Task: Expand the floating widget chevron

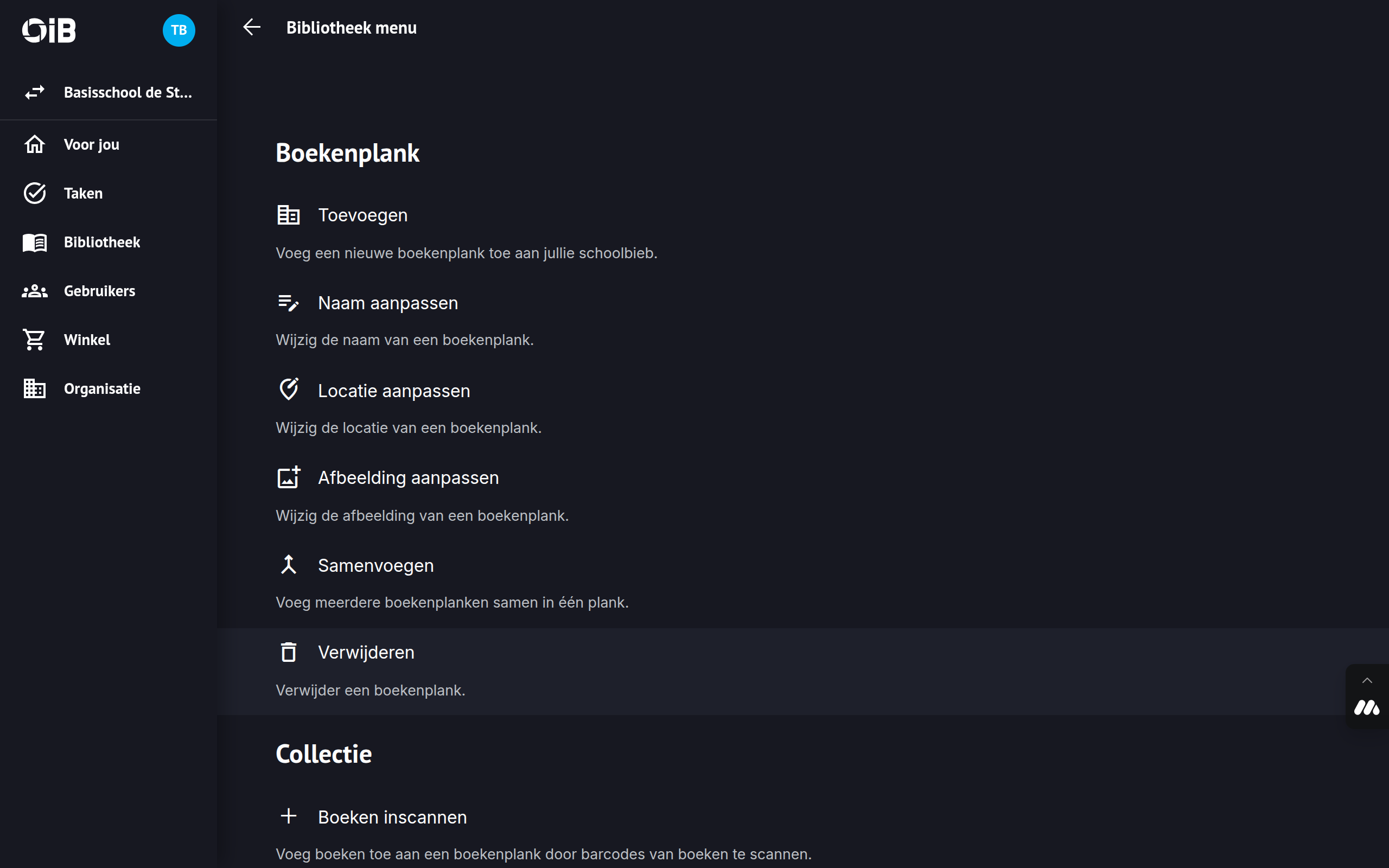Action: pyautogui.click(x=1367, y=681)
